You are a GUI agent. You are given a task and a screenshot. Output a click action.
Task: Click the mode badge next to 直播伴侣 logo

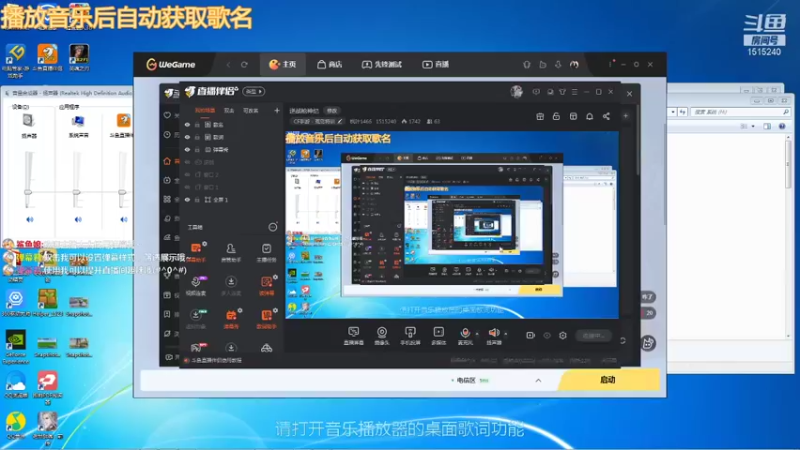click(x=254, y=91)
